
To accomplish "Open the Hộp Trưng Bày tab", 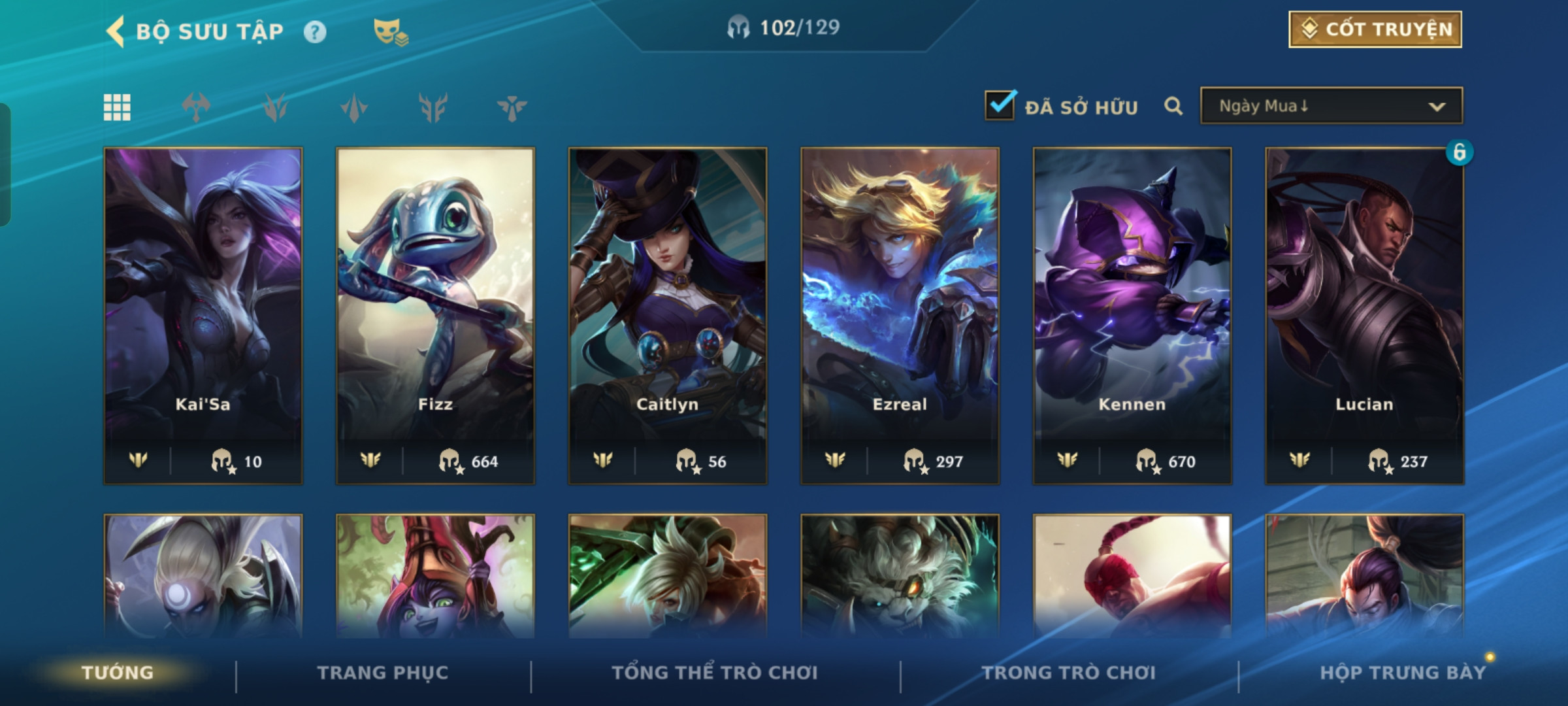I will tap(1403, 672).
